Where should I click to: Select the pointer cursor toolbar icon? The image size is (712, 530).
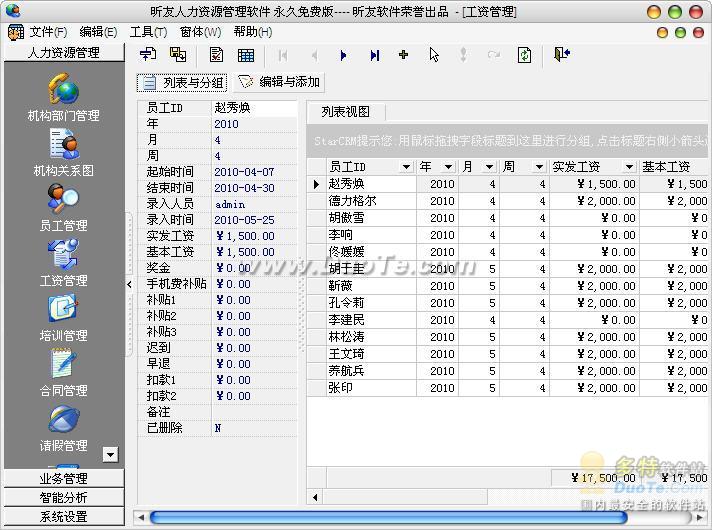434,55
